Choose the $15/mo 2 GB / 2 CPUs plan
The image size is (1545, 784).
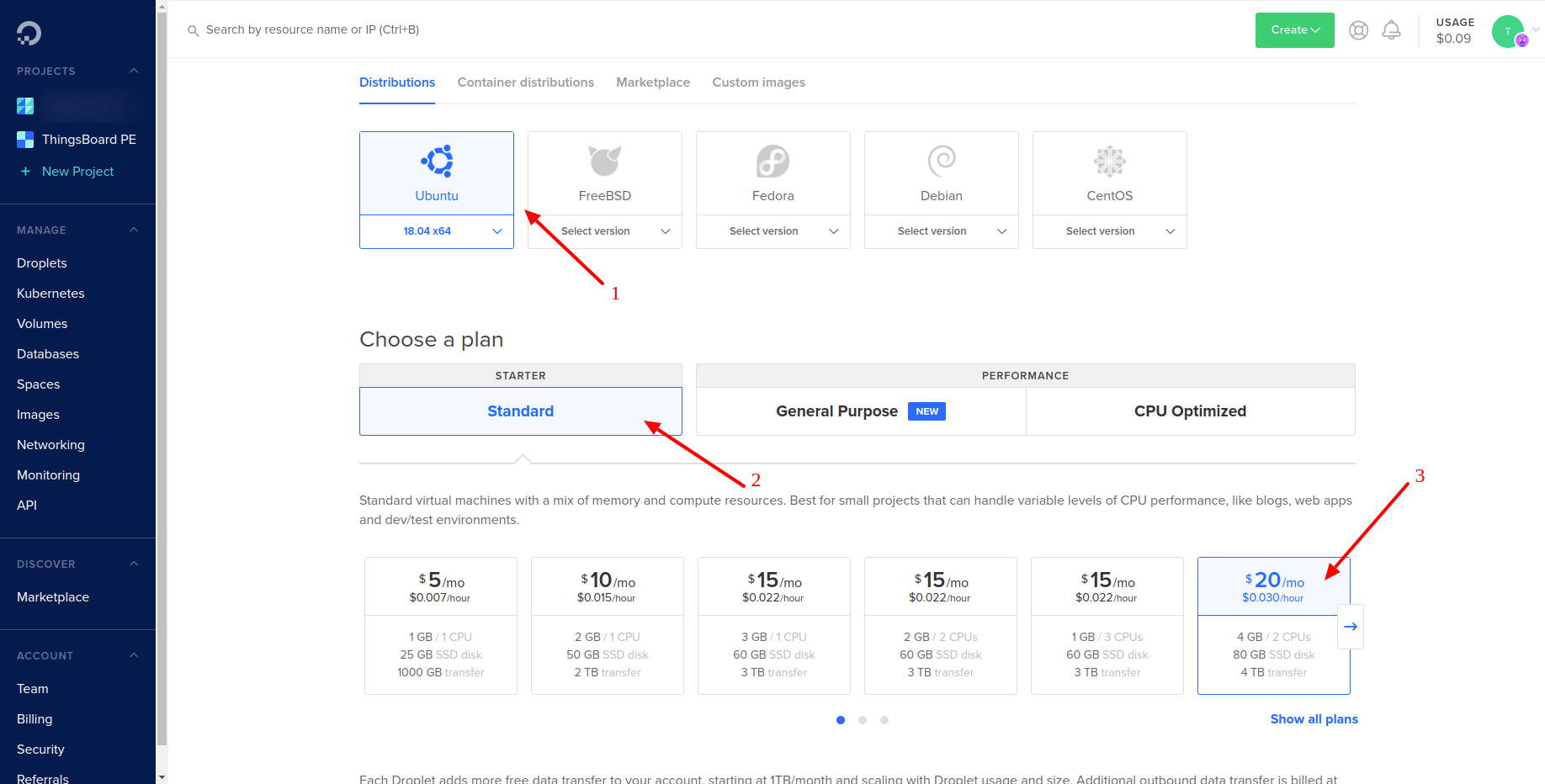click(x=941, y=626)
